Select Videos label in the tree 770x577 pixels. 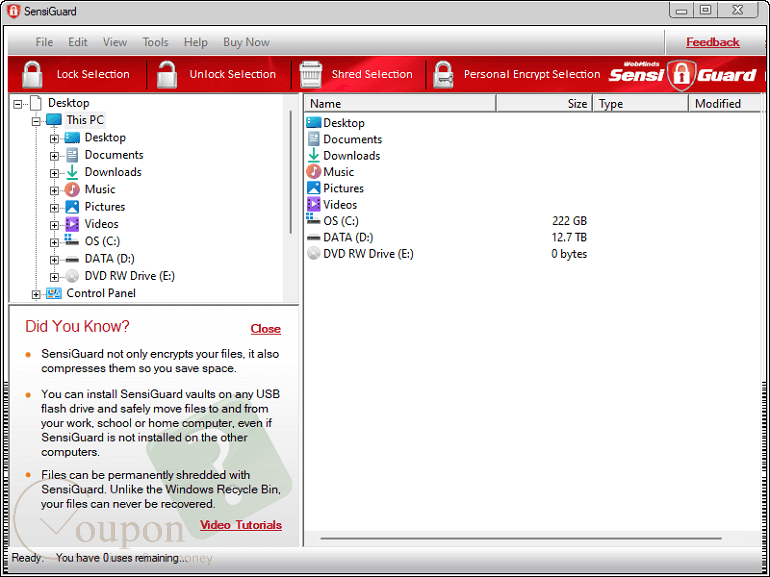pos(102,224)
